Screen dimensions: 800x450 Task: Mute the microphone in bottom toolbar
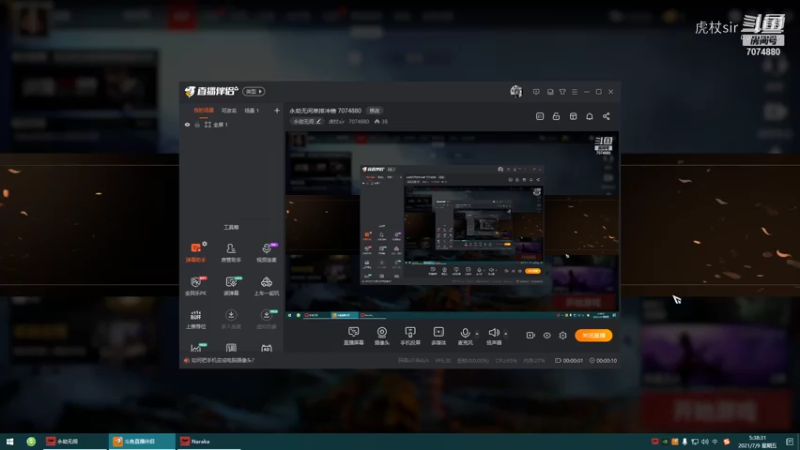pos(465,336)
